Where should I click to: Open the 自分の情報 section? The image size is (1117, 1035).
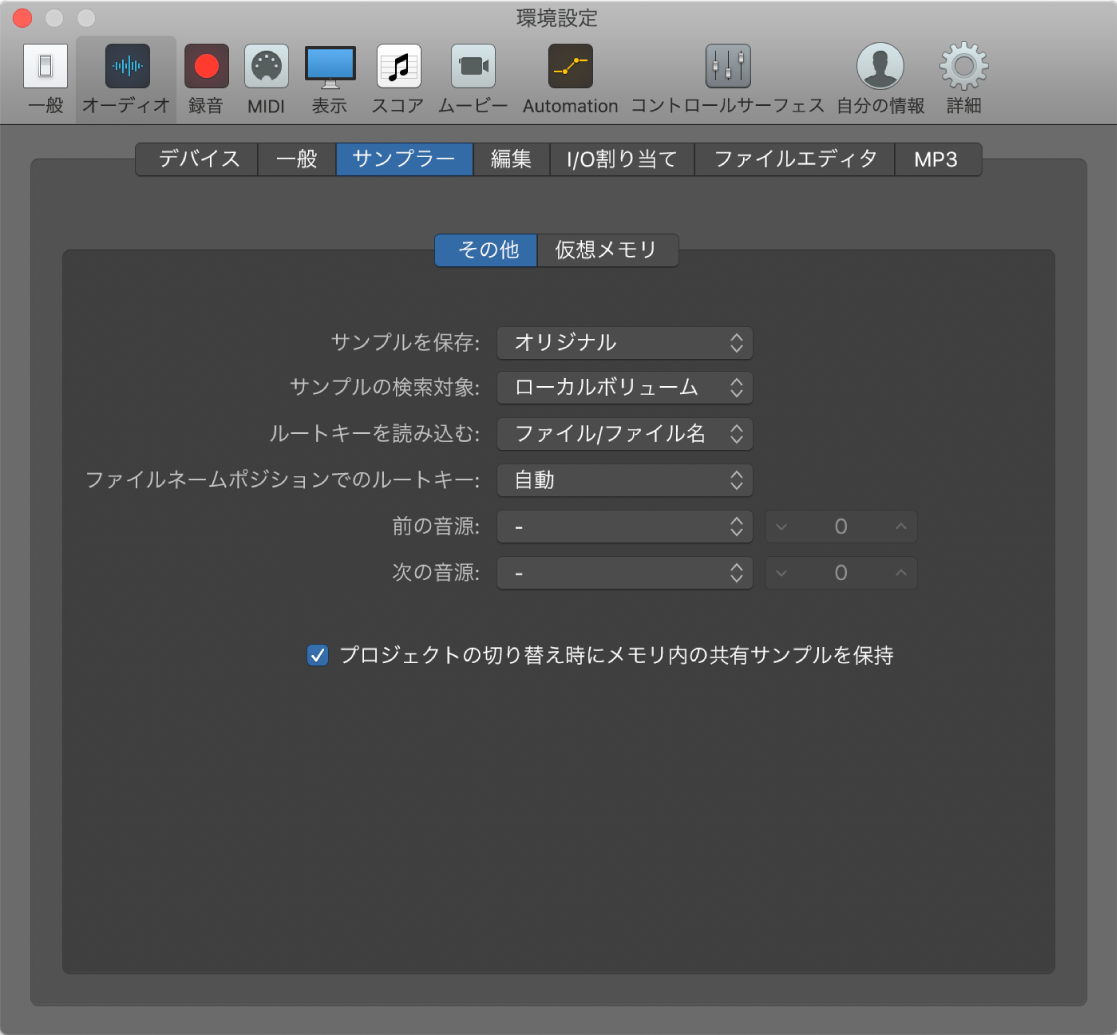(x=879, y=75)
